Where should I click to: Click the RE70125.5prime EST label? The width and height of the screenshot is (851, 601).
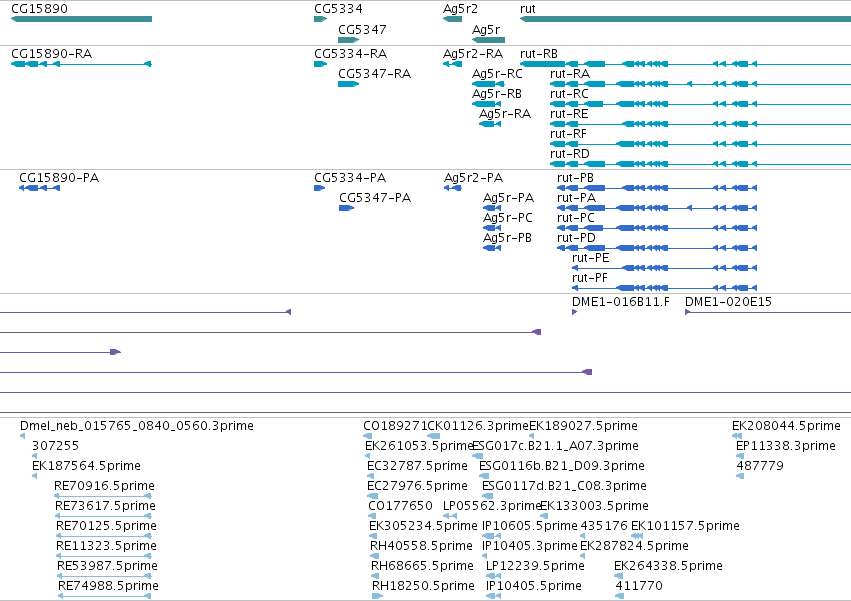click(106, 527)
